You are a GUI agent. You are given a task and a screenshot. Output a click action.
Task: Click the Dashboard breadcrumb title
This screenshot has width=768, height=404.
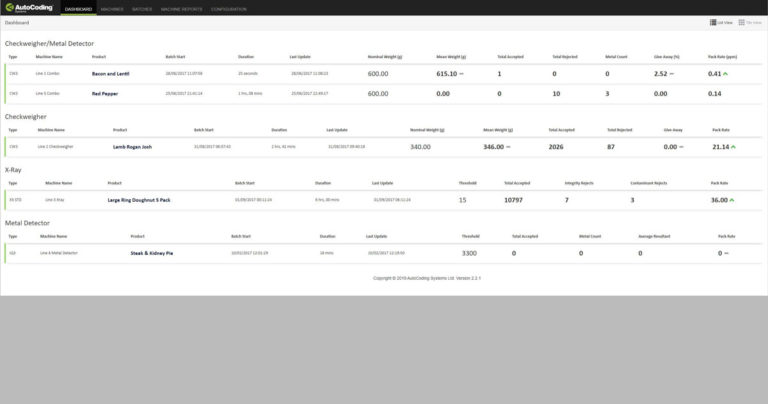(x=17, y=22)
